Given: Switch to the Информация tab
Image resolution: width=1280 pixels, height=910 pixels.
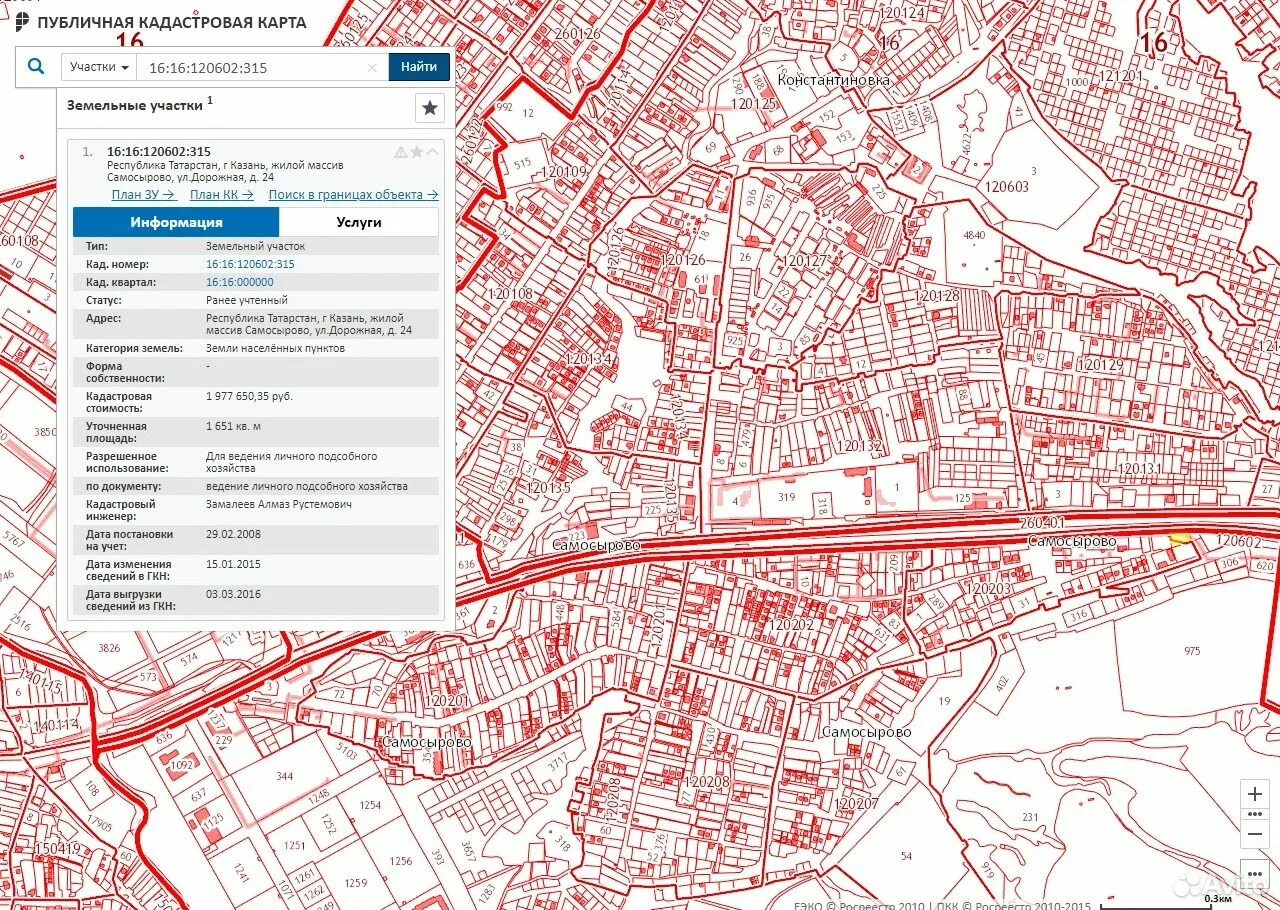Looking at the screenshot, I should tap(176, 222).
